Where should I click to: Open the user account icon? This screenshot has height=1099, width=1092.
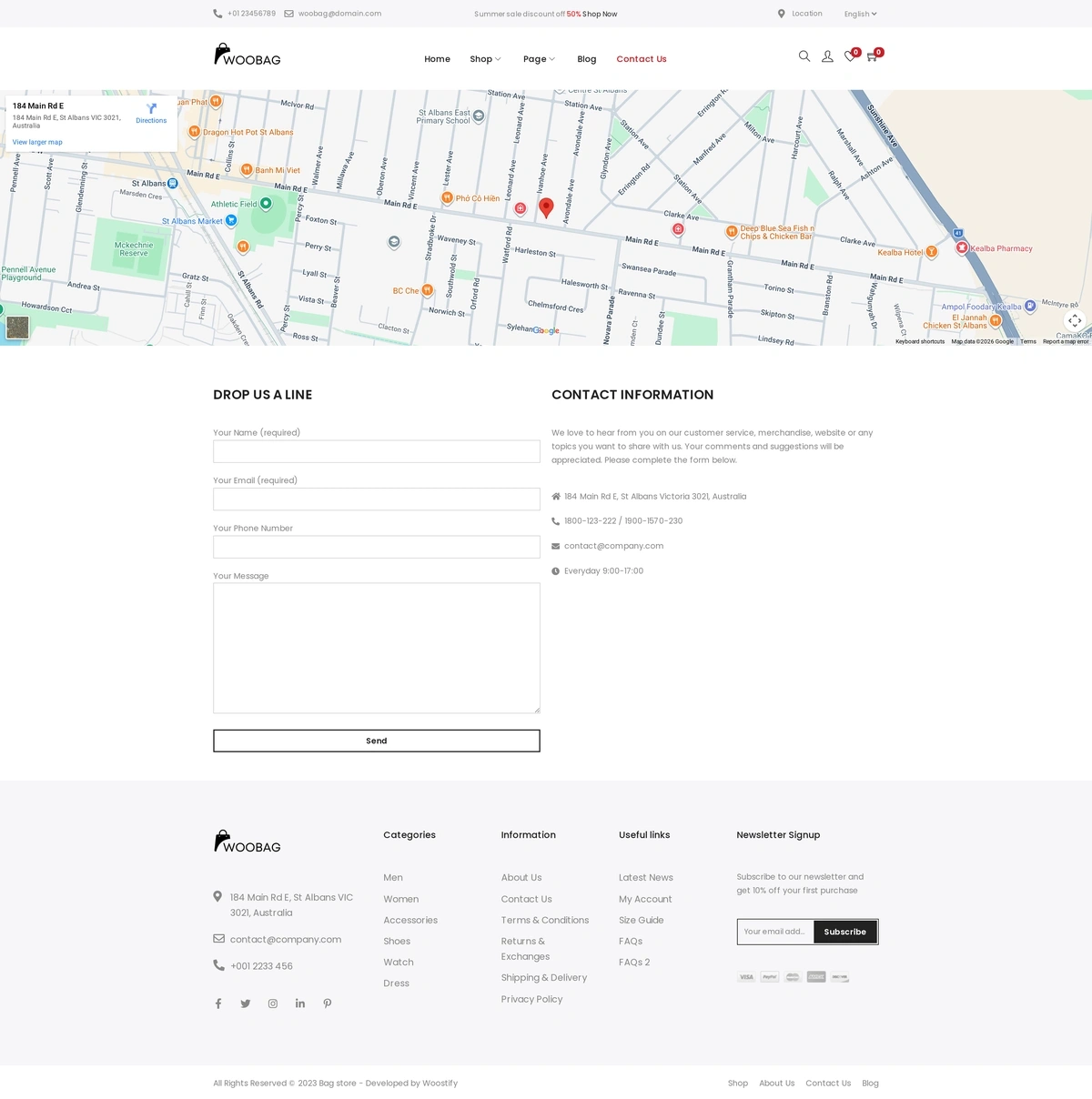tap(827, 56)
